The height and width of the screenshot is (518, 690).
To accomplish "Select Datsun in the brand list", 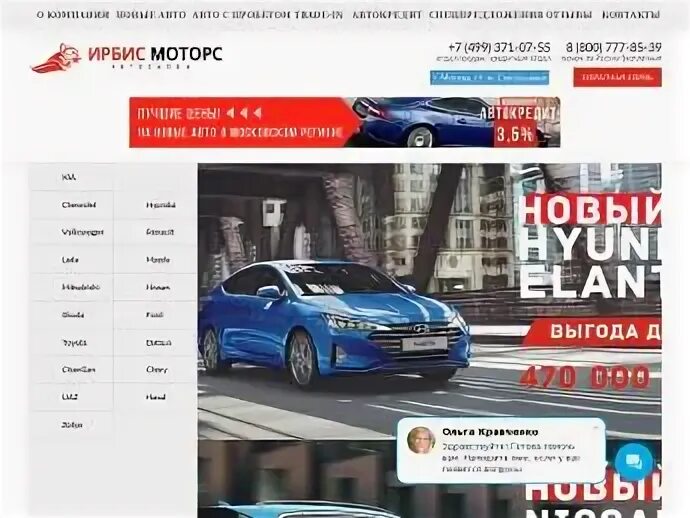I will pyautogui.click(x=158, y=342).
